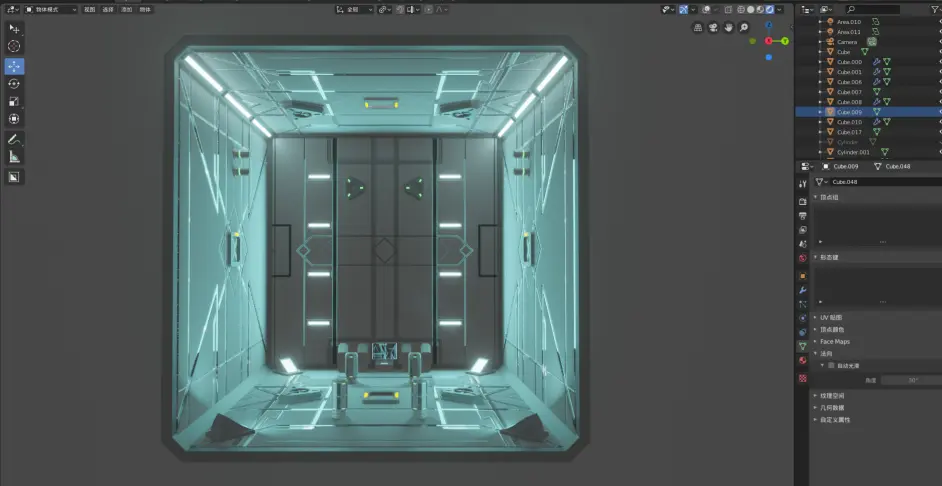Toggle viewport gizmo display
This screenshot has height=486, width=942.
(684, 10)
